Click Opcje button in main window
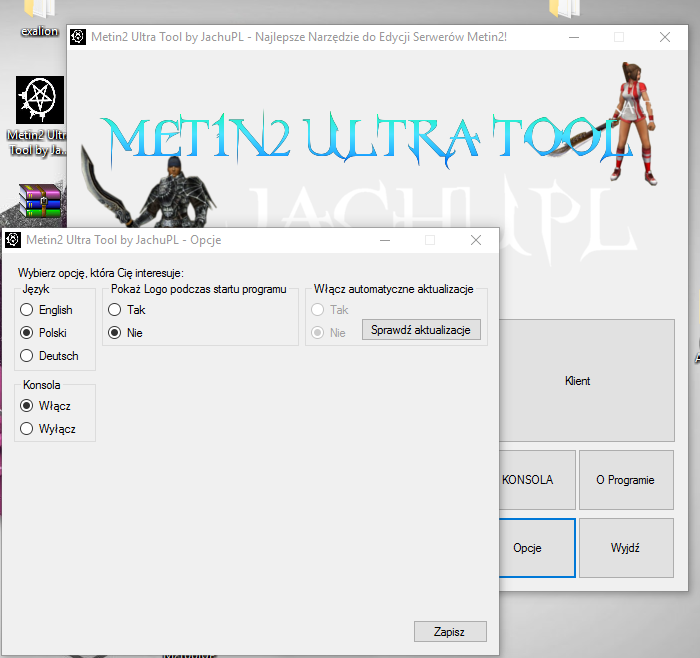The image size is (700, 658). click(x=537, y=548)
